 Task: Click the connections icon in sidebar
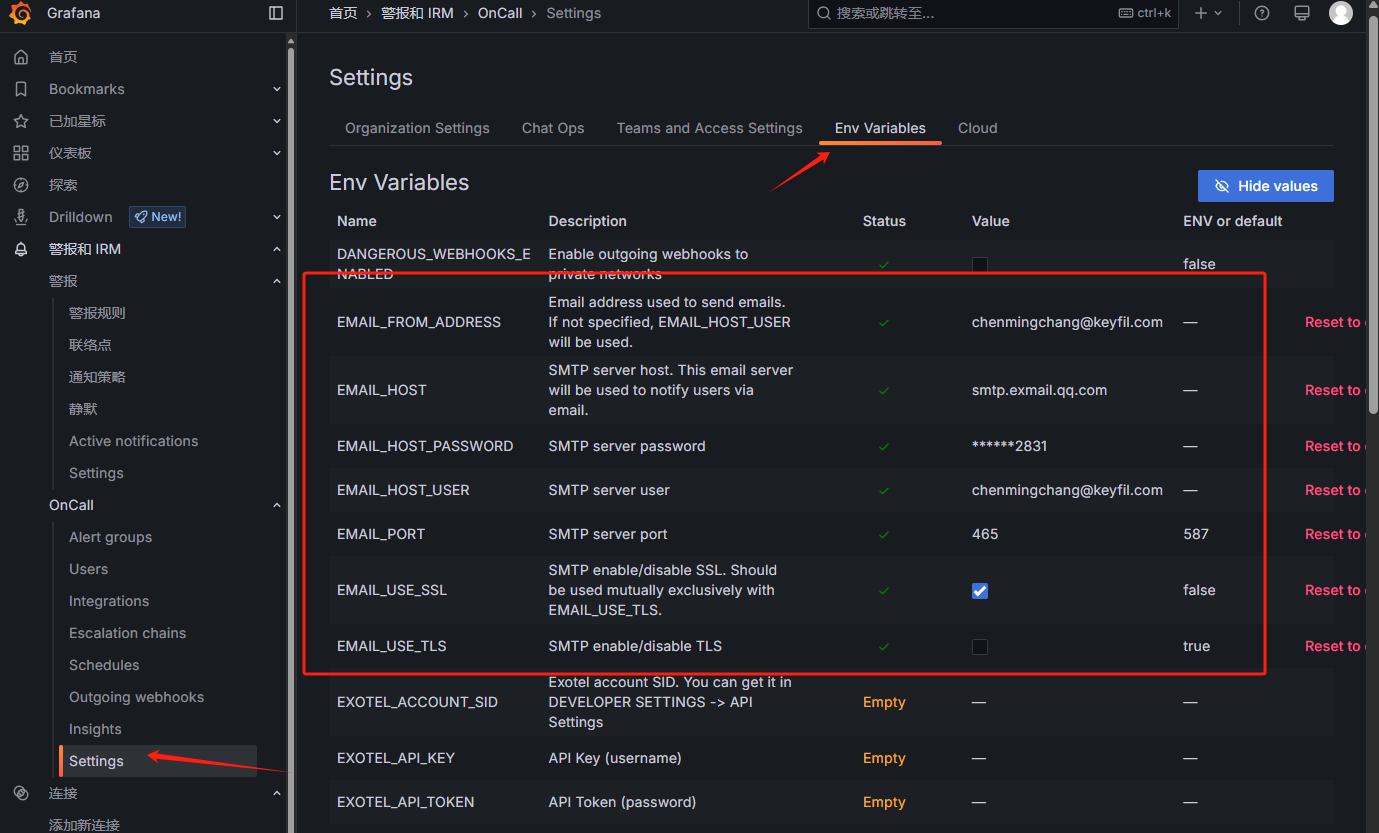pyautogui.click(x=21, y=793)
